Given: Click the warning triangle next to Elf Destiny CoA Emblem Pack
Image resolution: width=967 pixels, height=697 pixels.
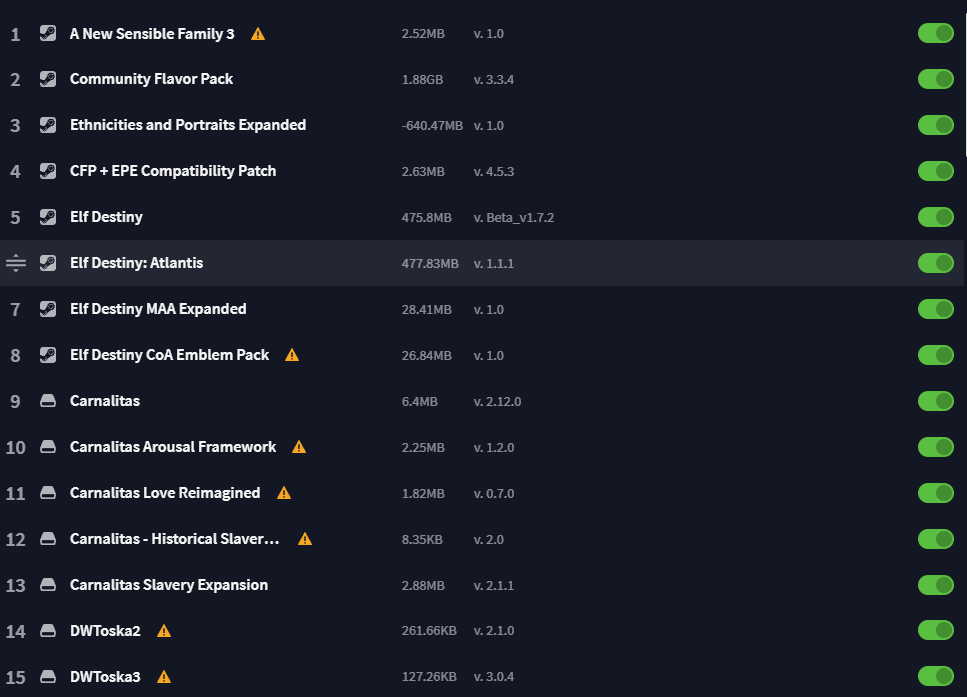Looking at the screenshot, I should point(292,355).
